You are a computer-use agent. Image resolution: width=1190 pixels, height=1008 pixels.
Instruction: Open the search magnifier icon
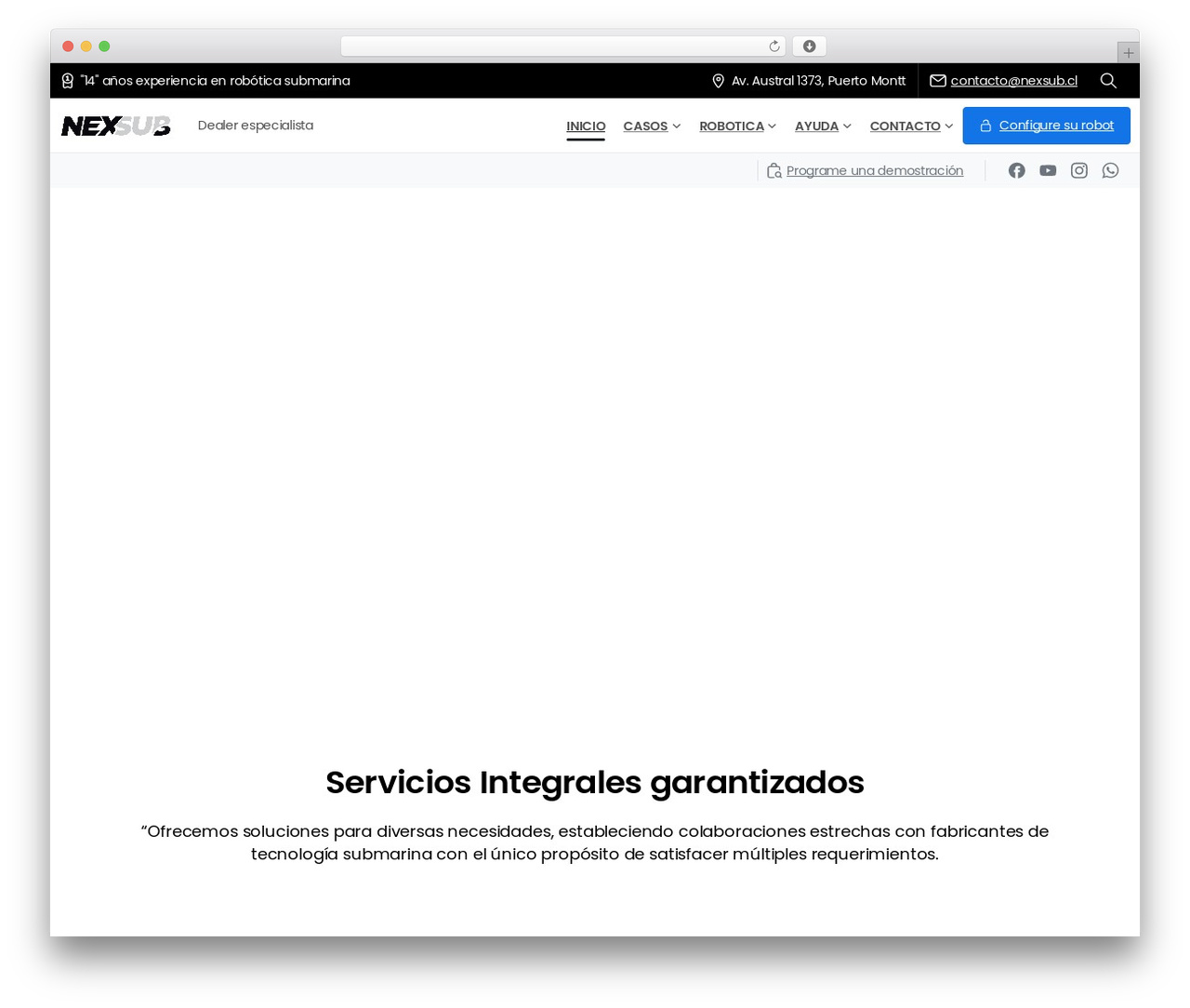1108,81
